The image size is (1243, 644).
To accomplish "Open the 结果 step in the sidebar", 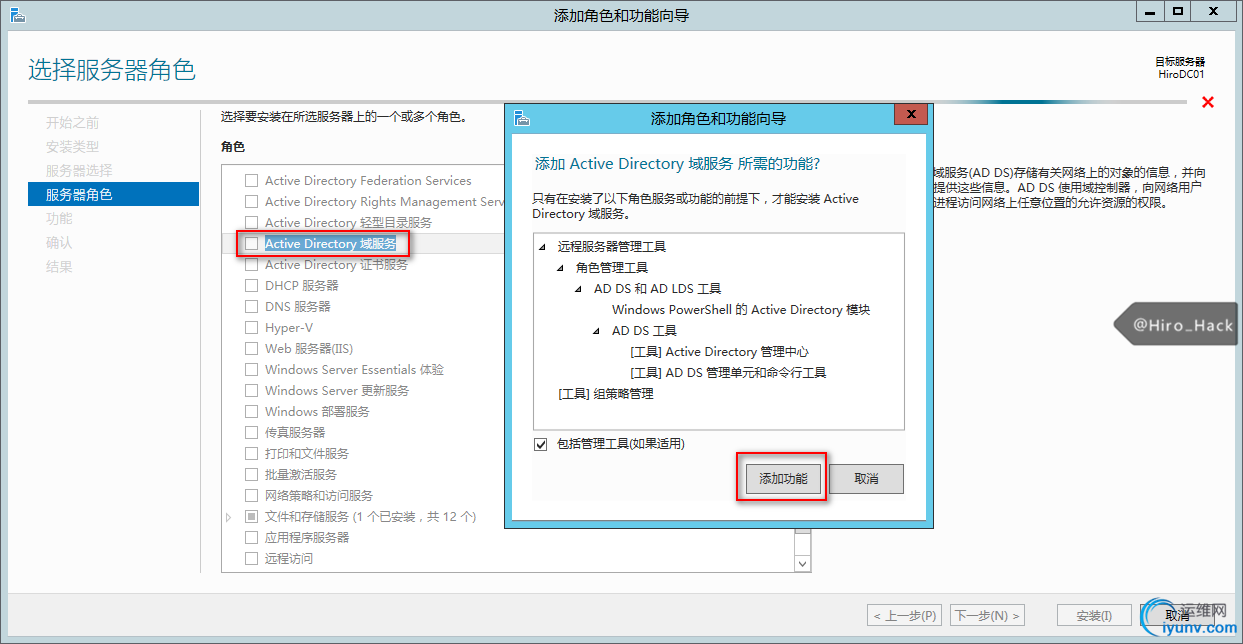I will pyautogui.click(x=59, y=267).
